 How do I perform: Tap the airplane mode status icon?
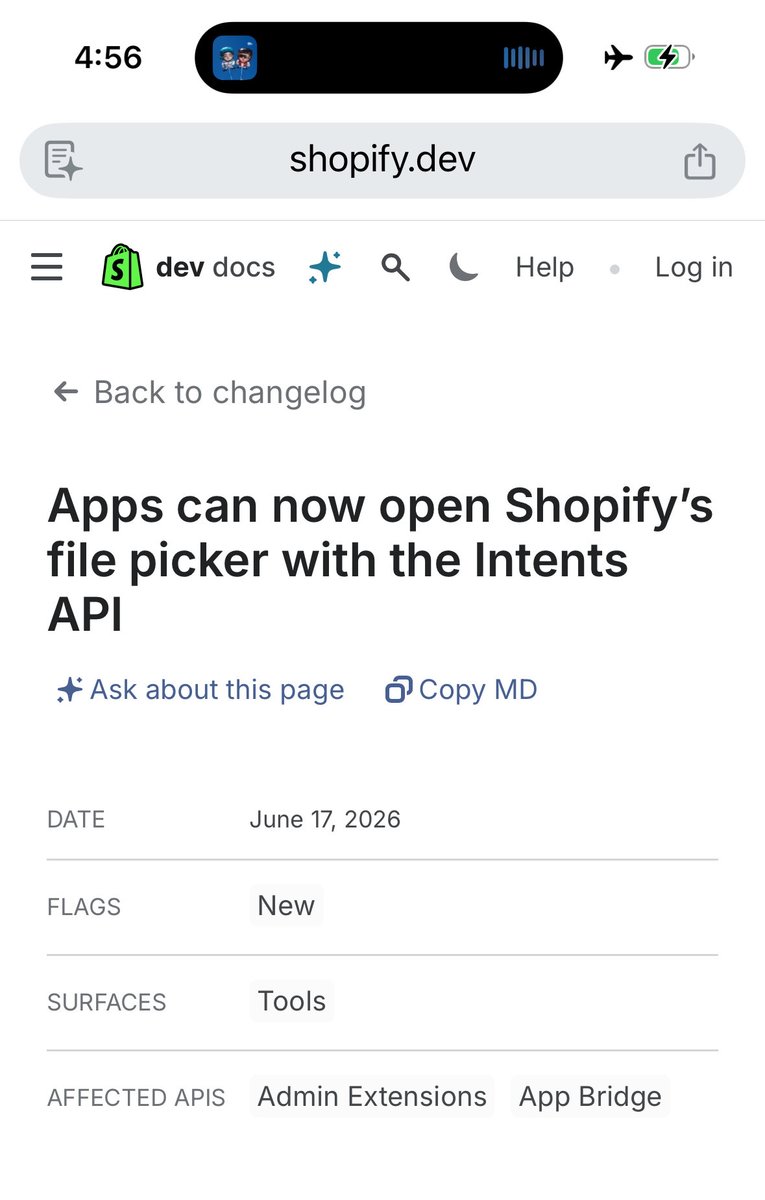tap(619, 58)
